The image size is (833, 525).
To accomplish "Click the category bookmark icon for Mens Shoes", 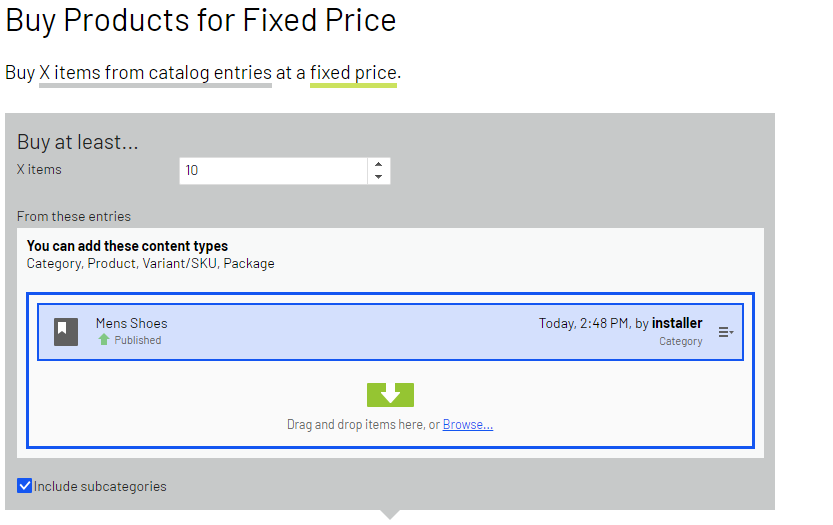I will click(66, 331).
